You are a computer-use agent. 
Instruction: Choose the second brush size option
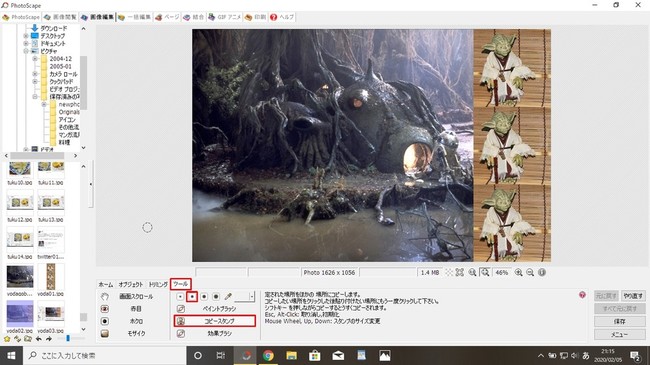click(x=192, y=297)
